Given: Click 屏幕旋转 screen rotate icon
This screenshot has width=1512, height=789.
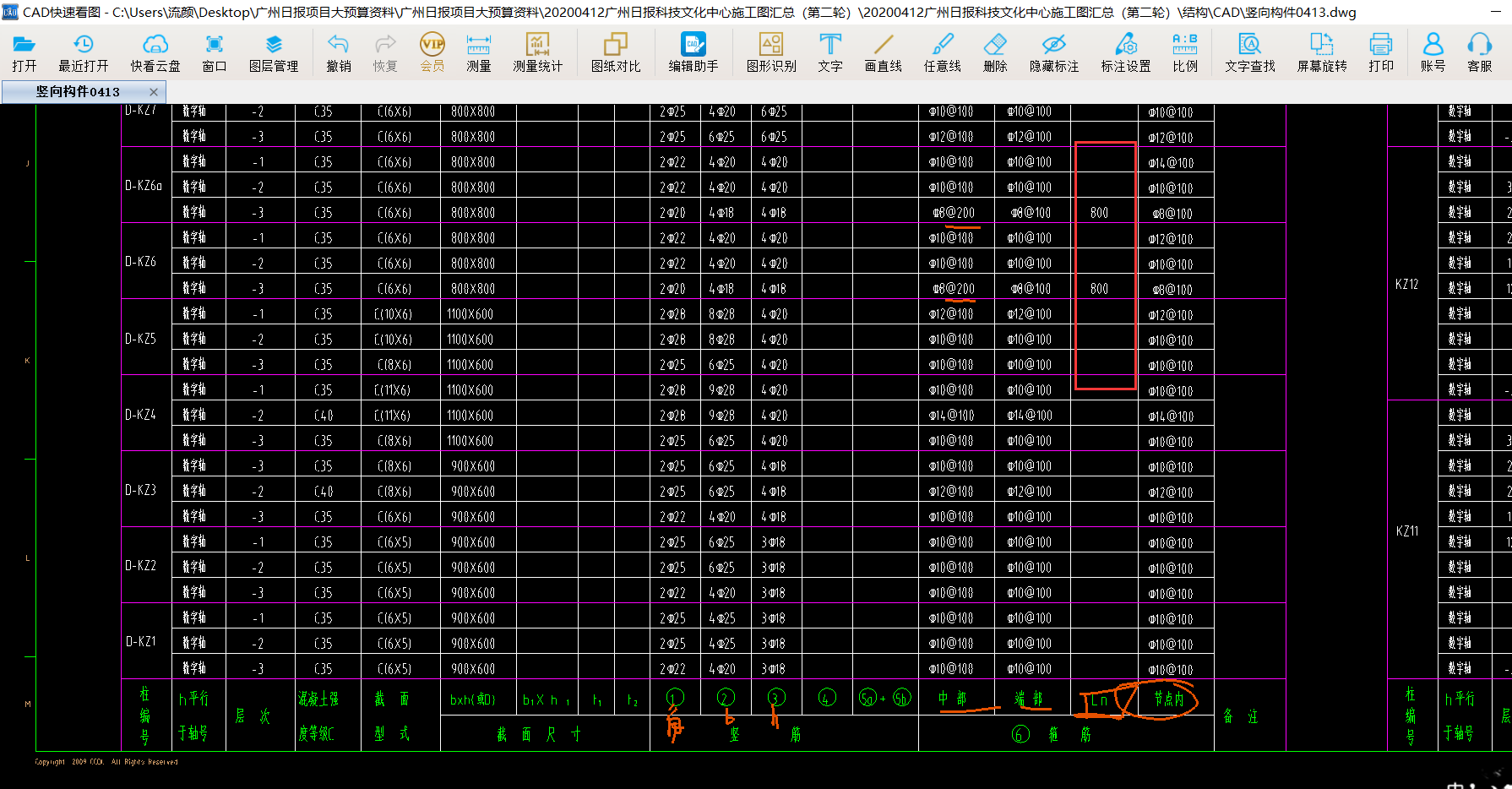Looking at the screenshot, I should click(x=1322, y=52).
